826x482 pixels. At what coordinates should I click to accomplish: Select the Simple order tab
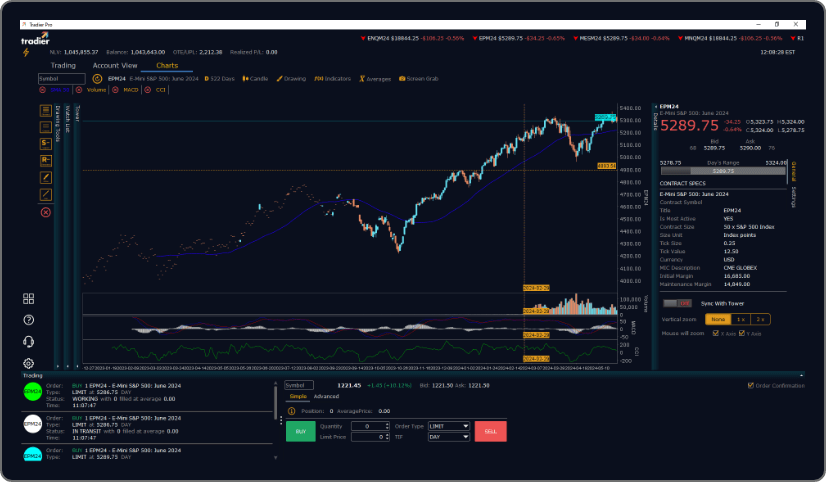(298, 397)
